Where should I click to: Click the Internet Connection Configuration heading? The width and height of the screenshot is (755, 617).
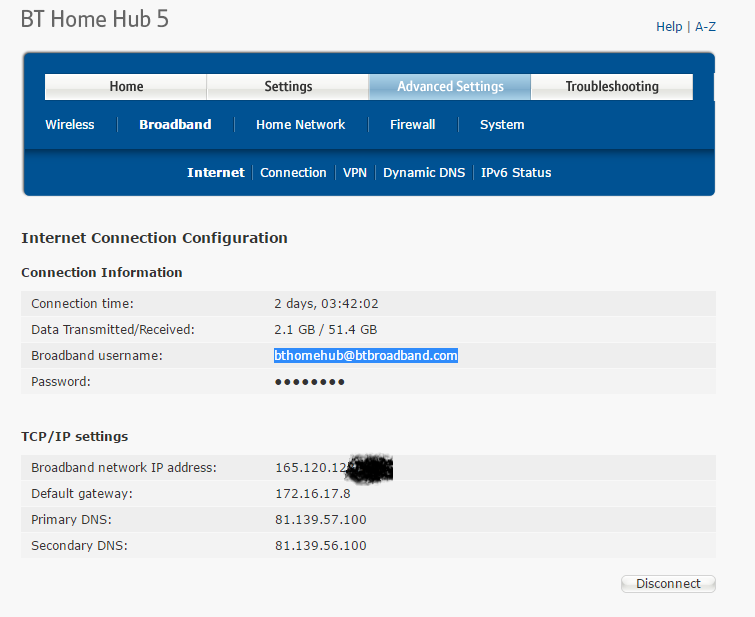[x=155, y=238]
